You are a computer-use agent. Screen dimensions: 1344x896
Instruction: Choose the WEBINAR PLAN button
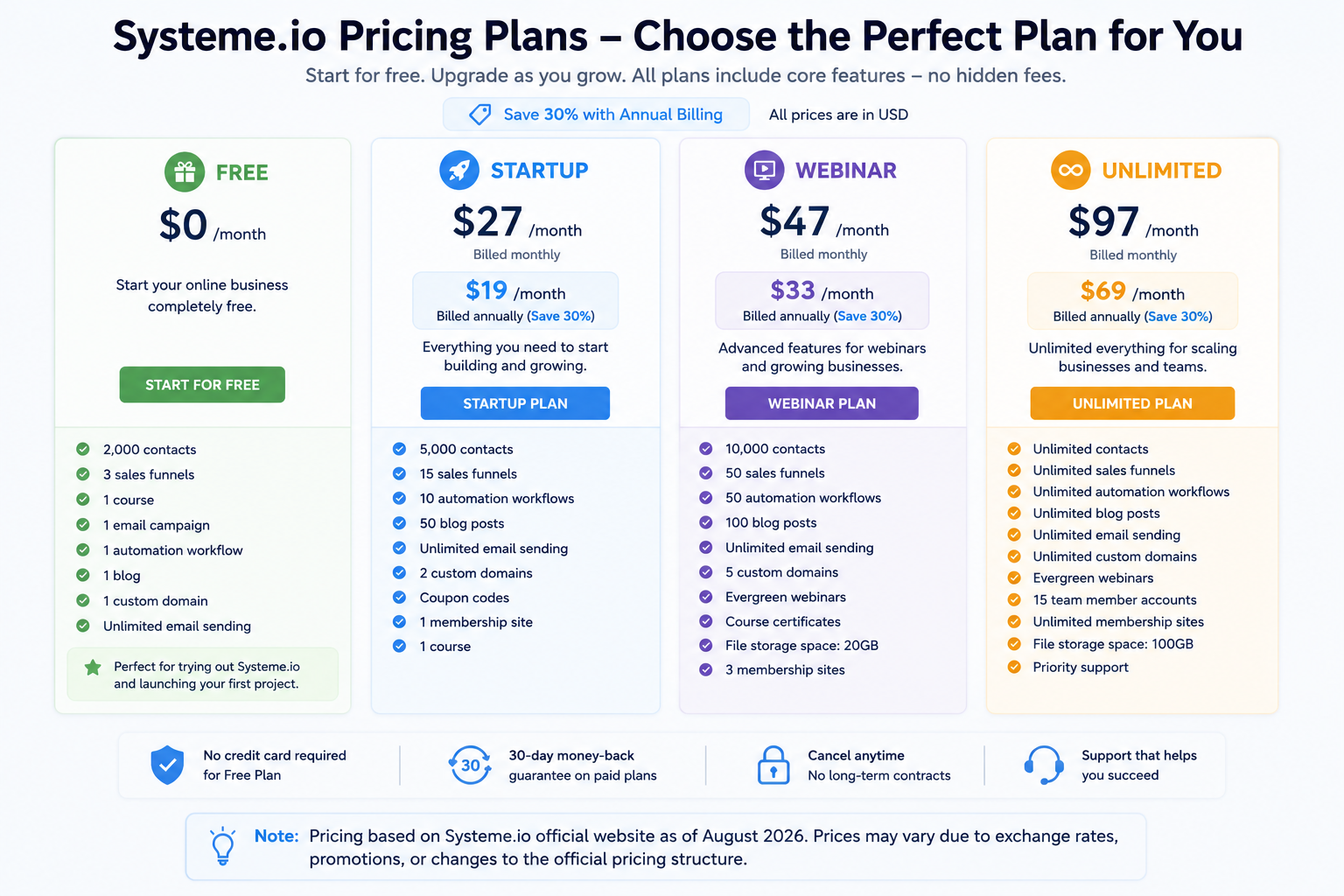click(822, 403)
